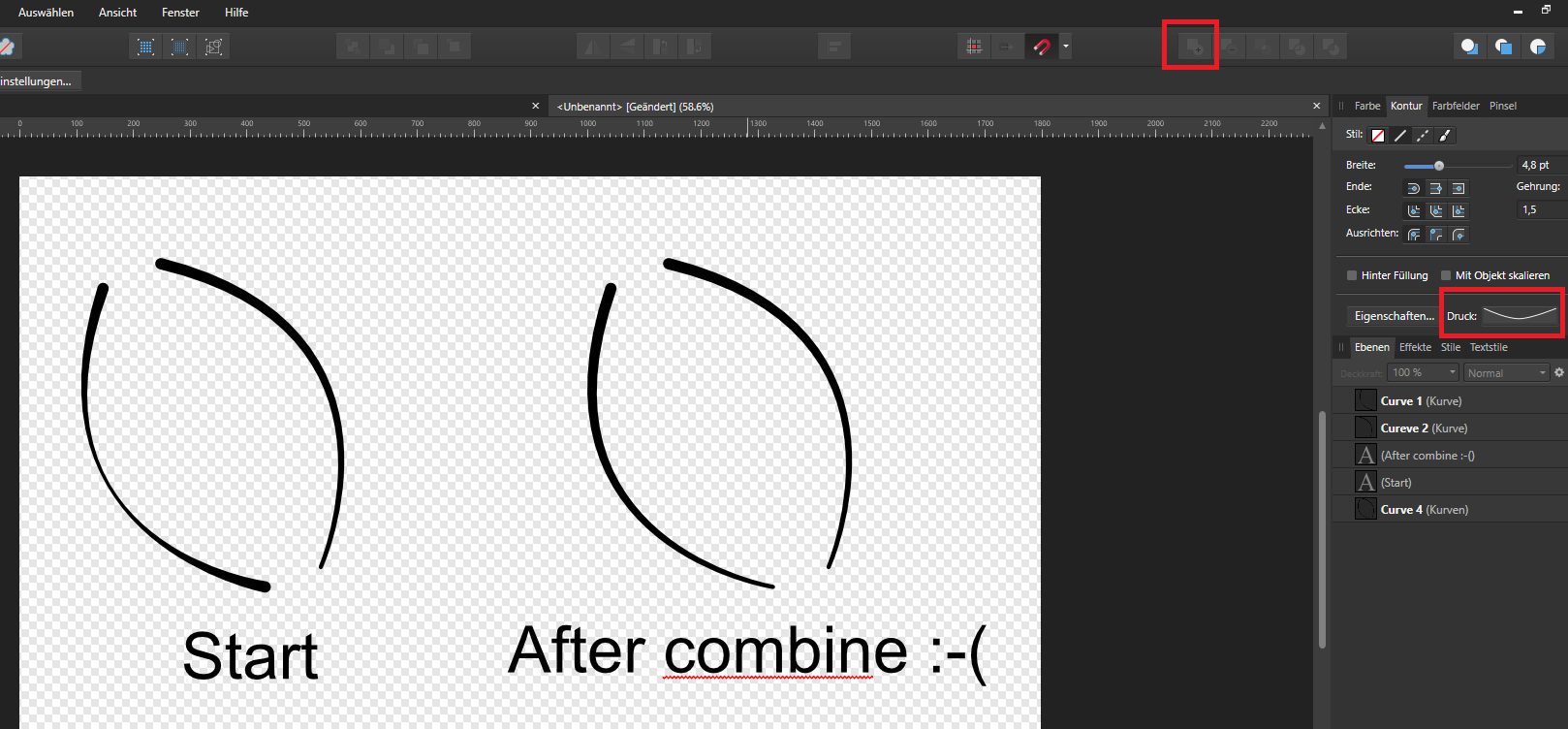The width and height of the screenshot is (1568, 729).
Task: Select the square cap Ende option
Action: 1458,188
